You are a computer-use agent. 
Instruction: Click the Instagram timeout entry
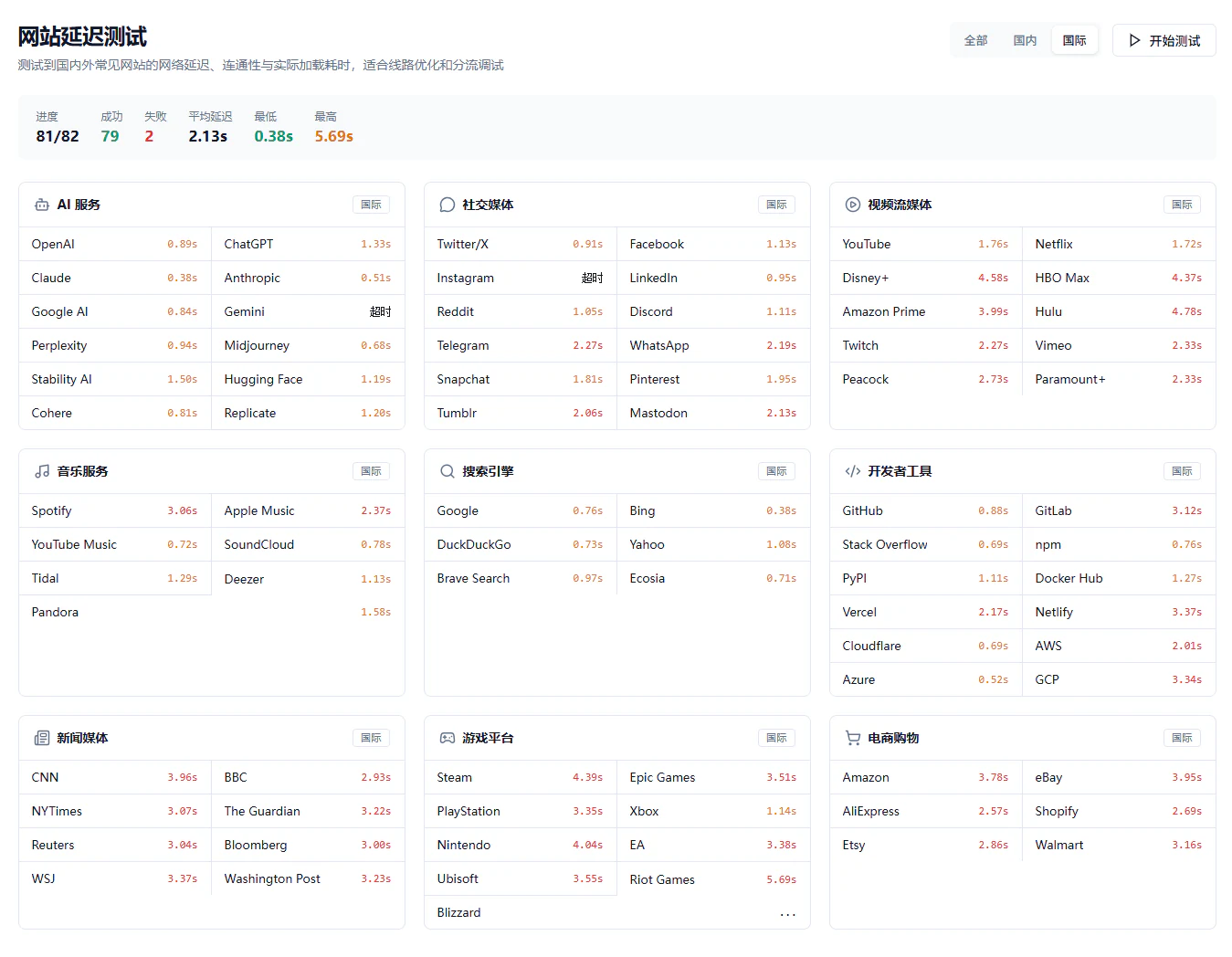click(x=521, y=278)
